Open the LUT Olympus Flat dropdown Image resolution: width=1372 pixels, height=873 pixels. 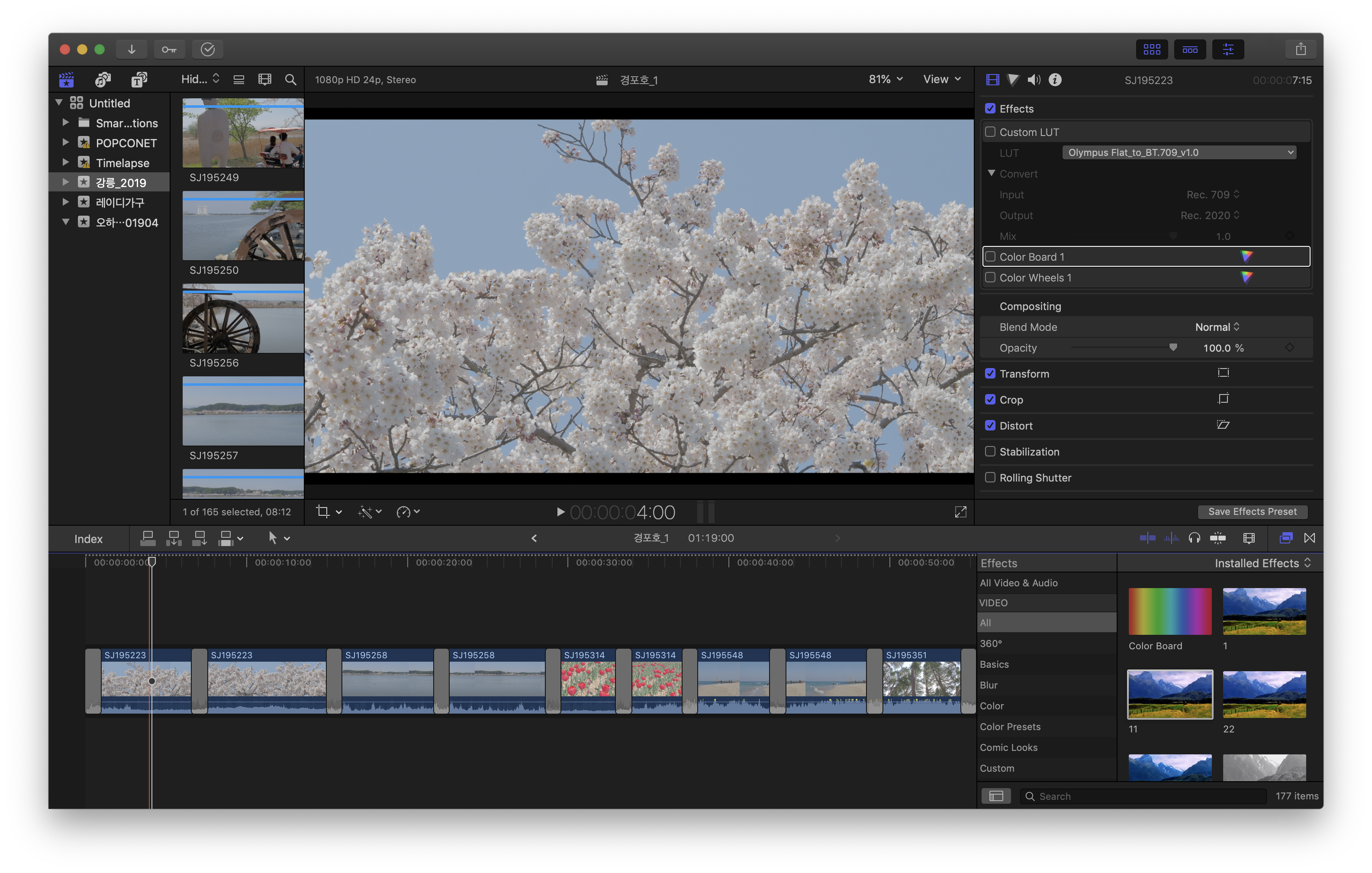click(1179, 152)
